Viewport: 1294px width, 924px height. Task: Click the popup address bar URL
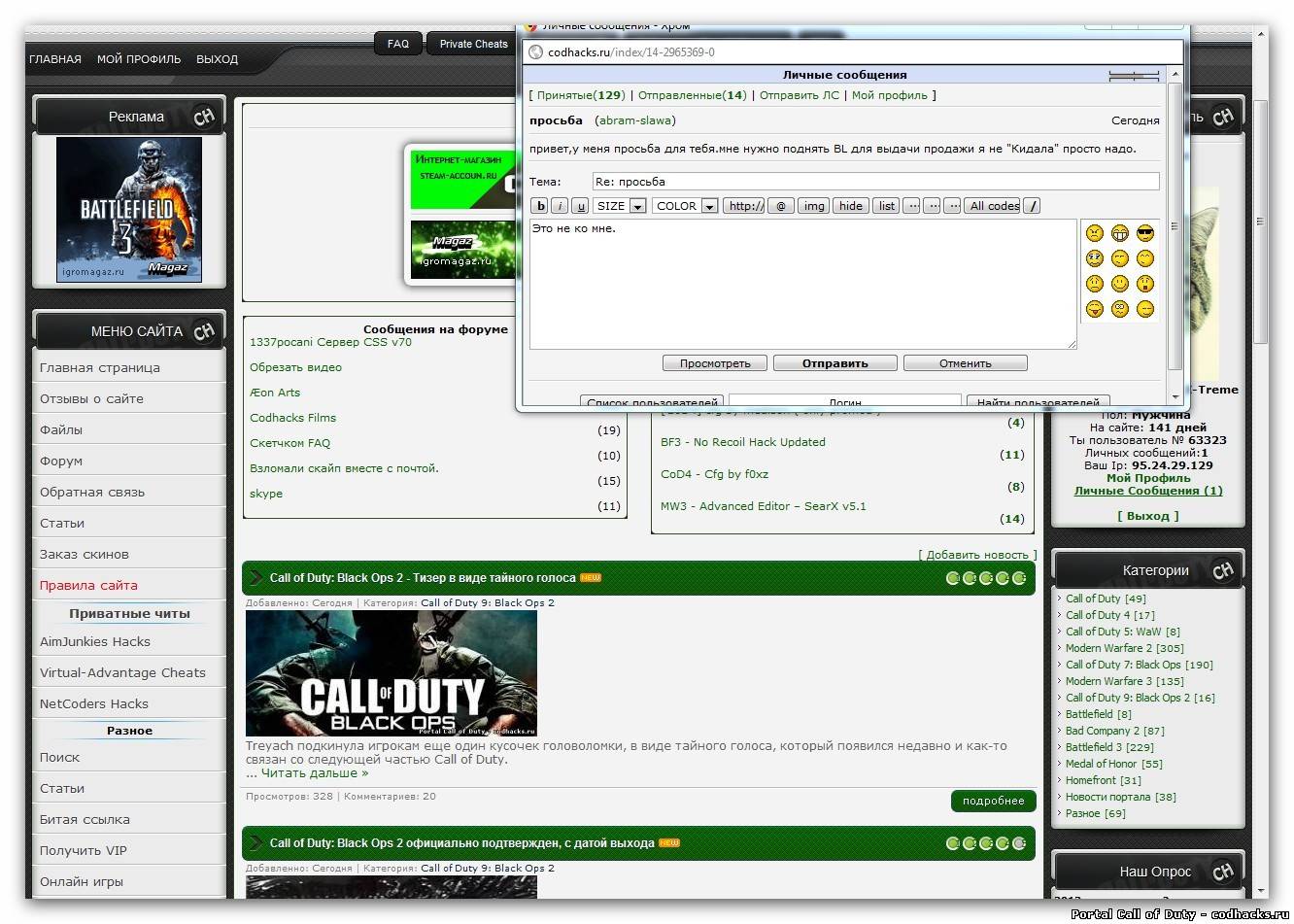pos(630,52)
